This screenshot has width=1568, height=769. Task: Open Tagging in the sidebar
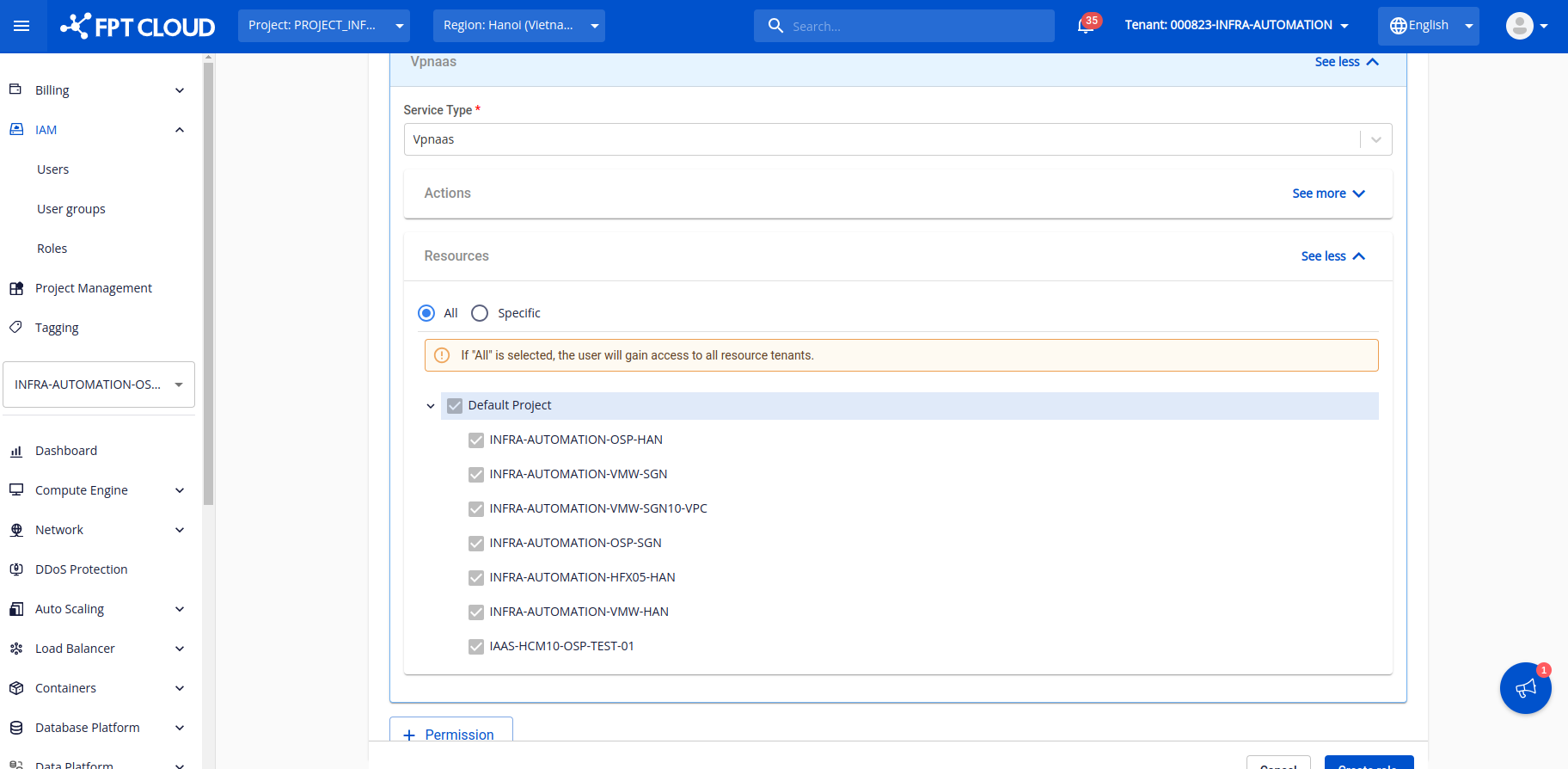click(x=57, y=328)
